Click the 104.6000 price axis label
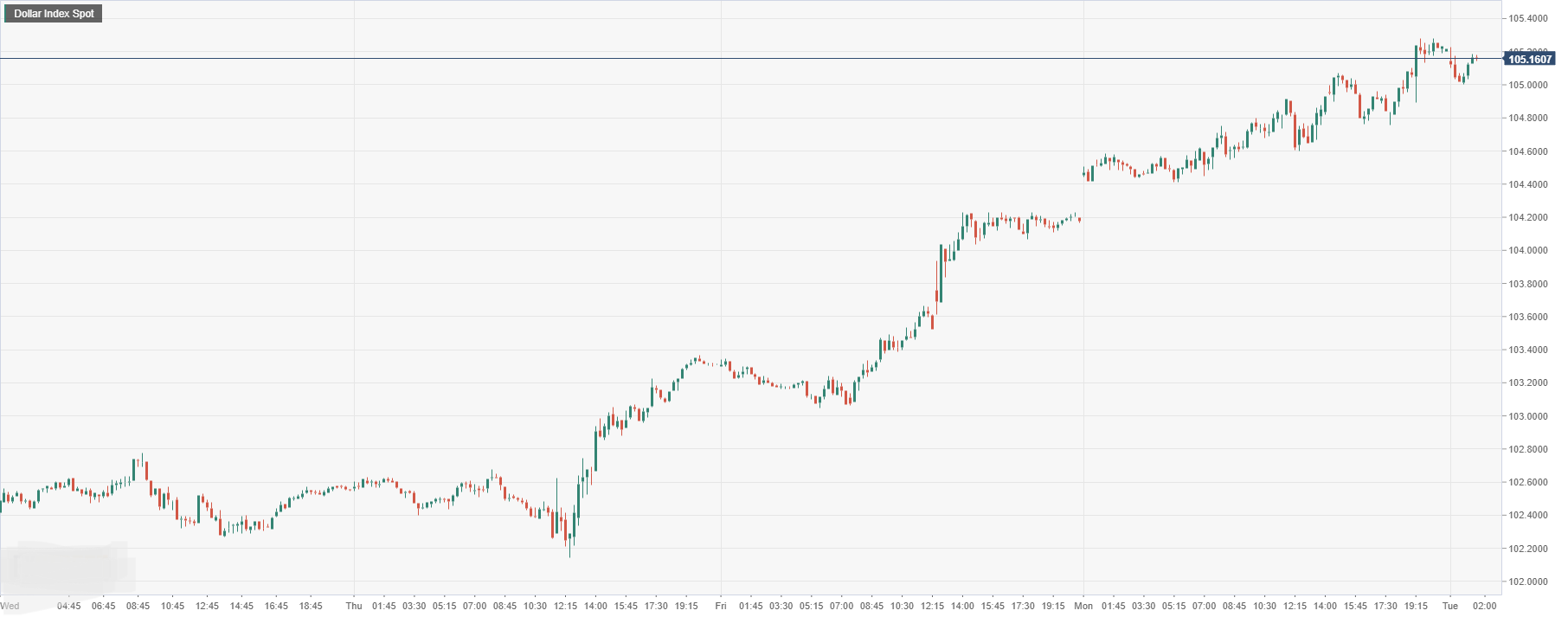Image resolution: width=1568 pixels, height=617 pixels. [1528, 151]
